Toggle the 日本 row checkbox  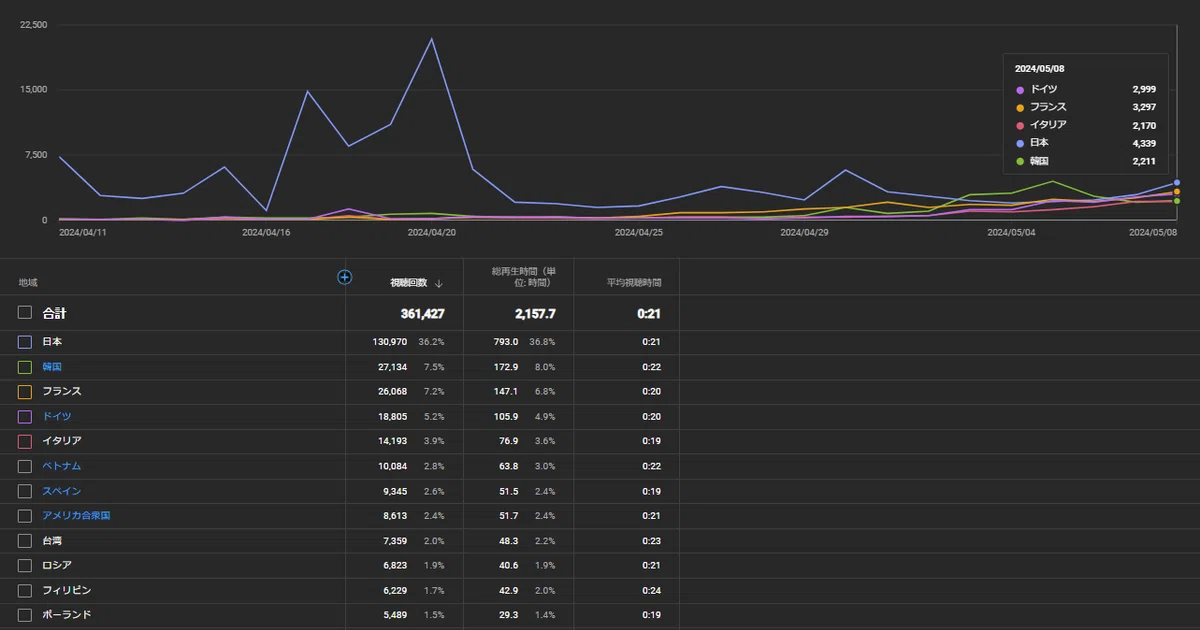(25, 342)
